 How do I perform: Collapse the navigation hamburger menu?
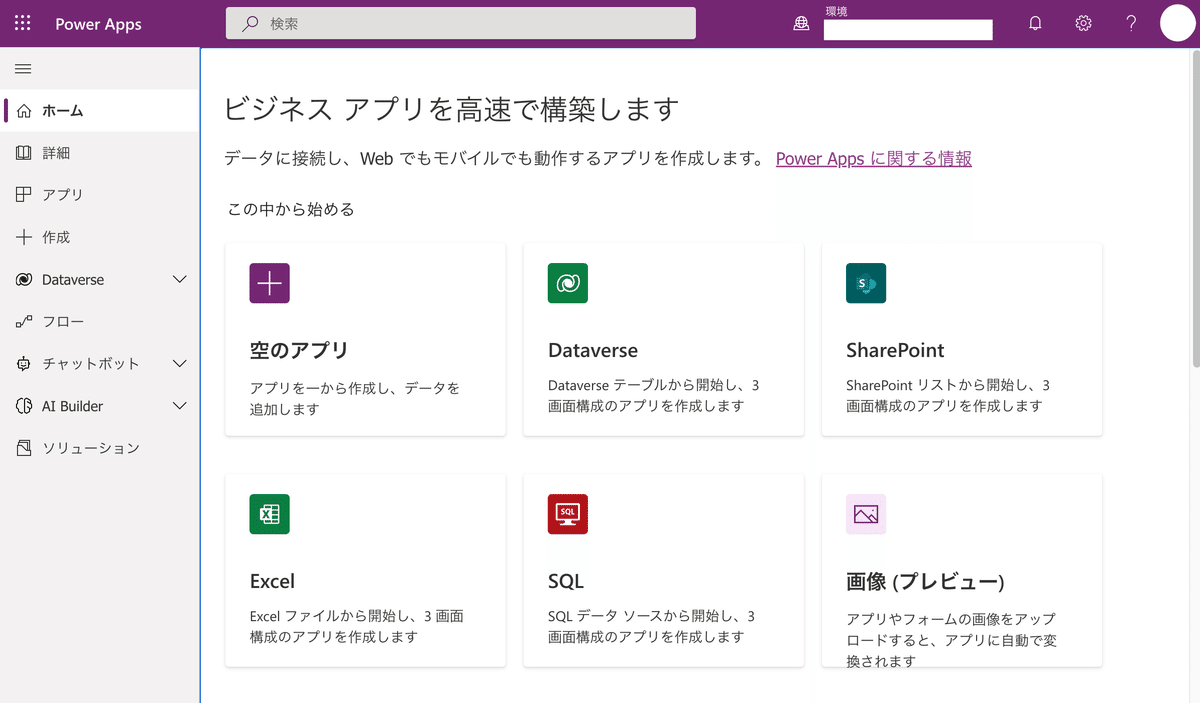23,69
